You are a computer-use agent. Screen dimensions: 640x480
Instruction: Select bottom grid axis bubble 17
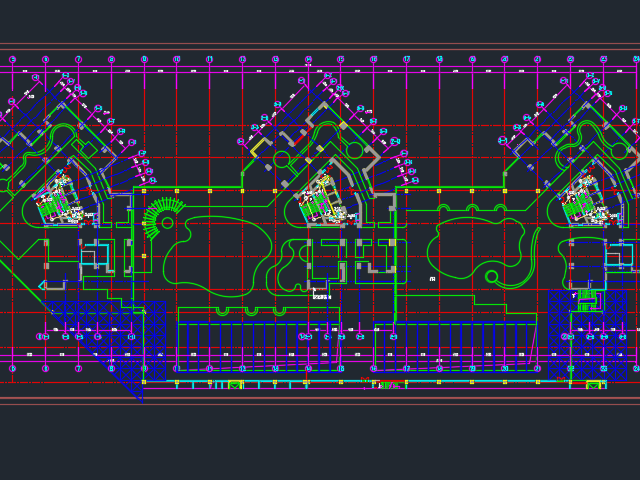pos(407,369)
